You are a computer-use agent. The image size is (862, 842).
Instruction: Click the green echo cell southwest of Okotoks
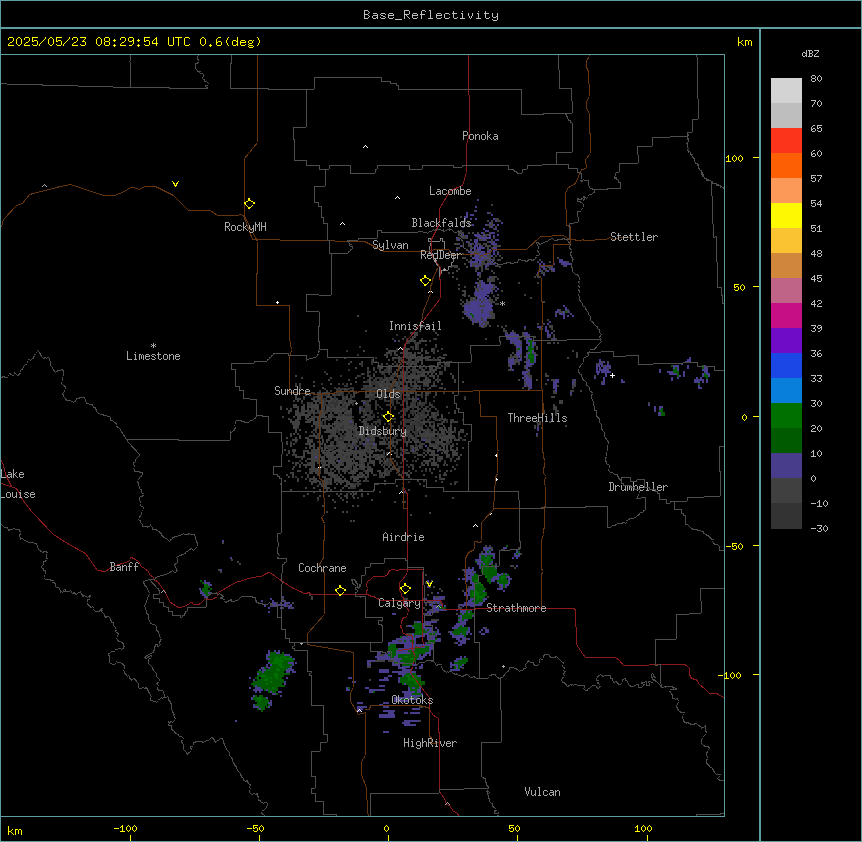click(x=273, y=680)
